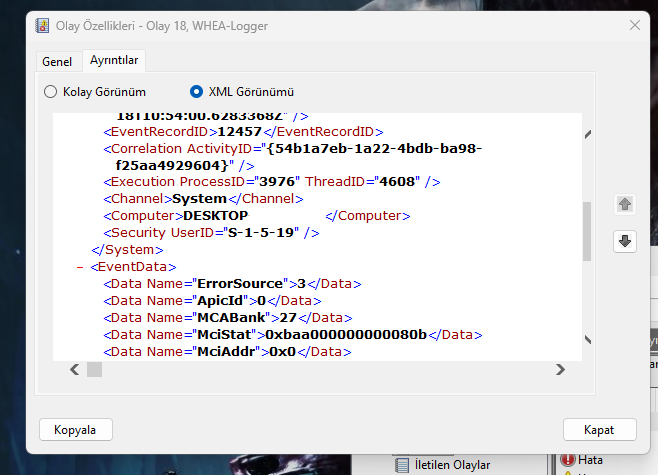
Task: Click the horizontal scrollbar right arrow
Action: [560, 370]
